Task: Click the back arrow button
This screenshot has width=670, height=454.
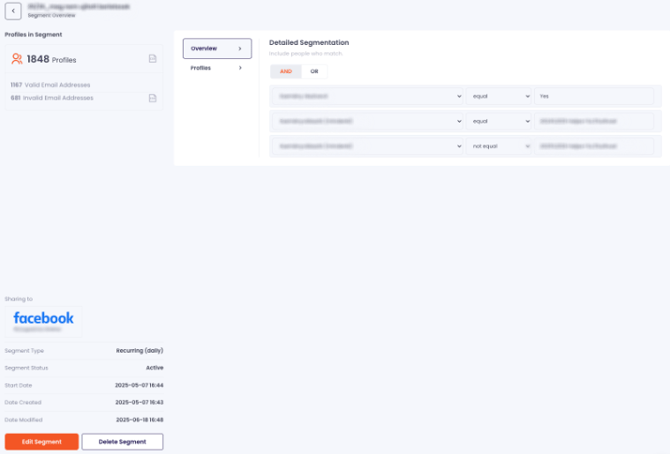Action: pos(13,11)
